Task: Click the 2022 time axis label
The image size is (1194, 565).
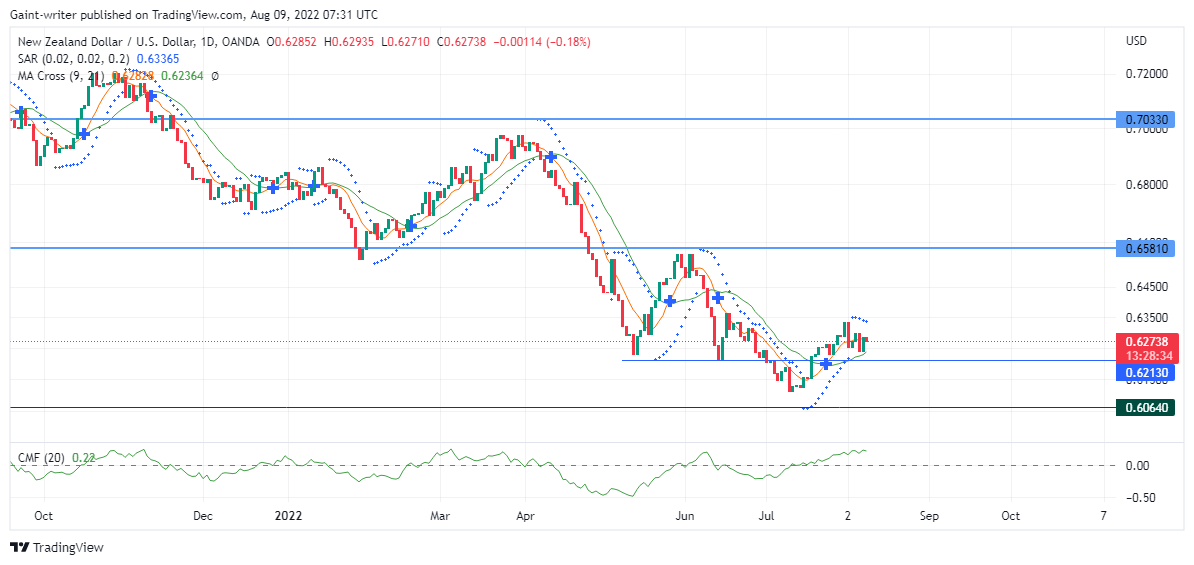Action: pyautogui.click(x=289, y=516)
